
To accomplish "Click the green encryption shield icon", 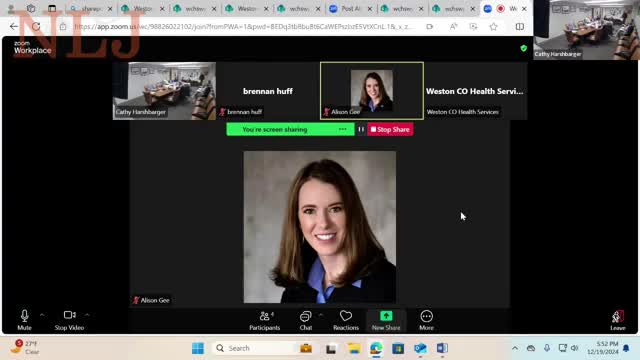I will tap(524, 48).
